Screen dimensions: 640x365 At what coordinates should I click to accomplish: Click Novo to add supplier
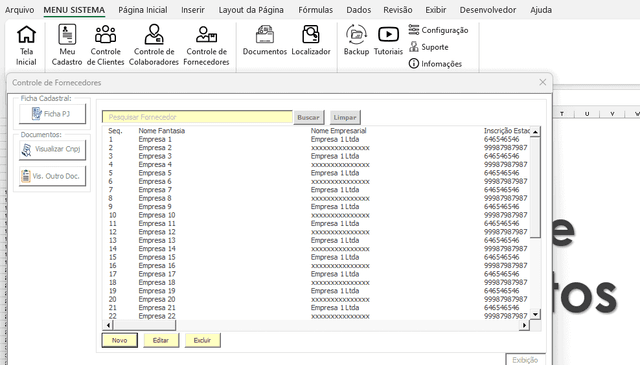coord(120,340)
